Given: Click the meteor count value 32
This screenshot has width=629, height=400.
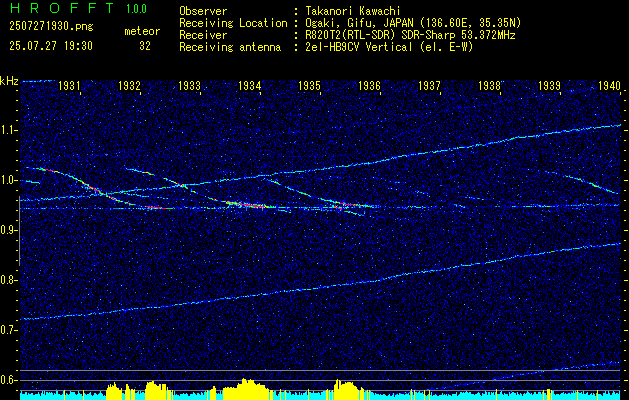Looking at the screenshot, I should coord(145,46).
